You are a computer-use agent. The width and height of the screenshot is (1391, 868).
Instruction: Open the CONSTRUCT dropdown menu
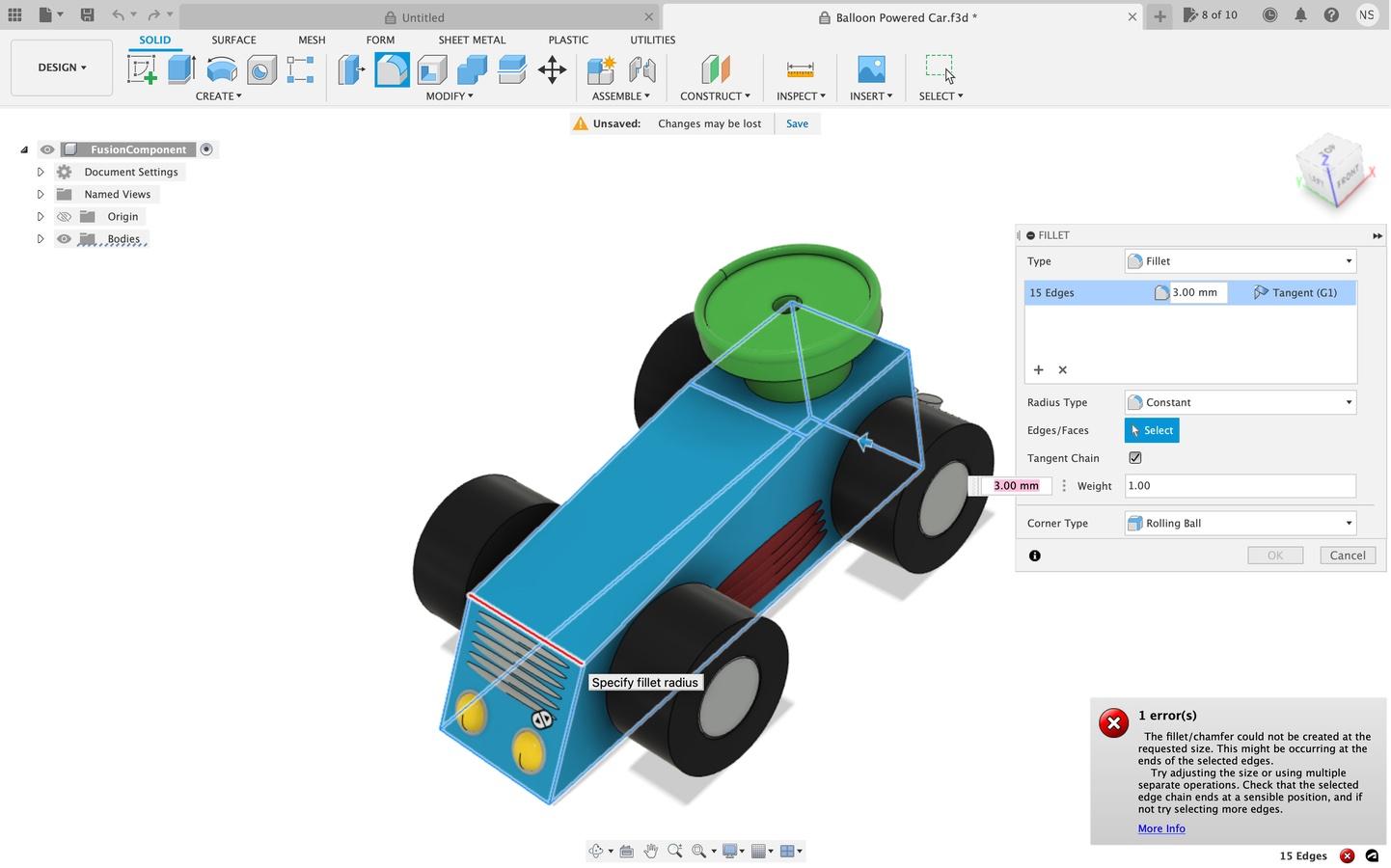(715, 96)
